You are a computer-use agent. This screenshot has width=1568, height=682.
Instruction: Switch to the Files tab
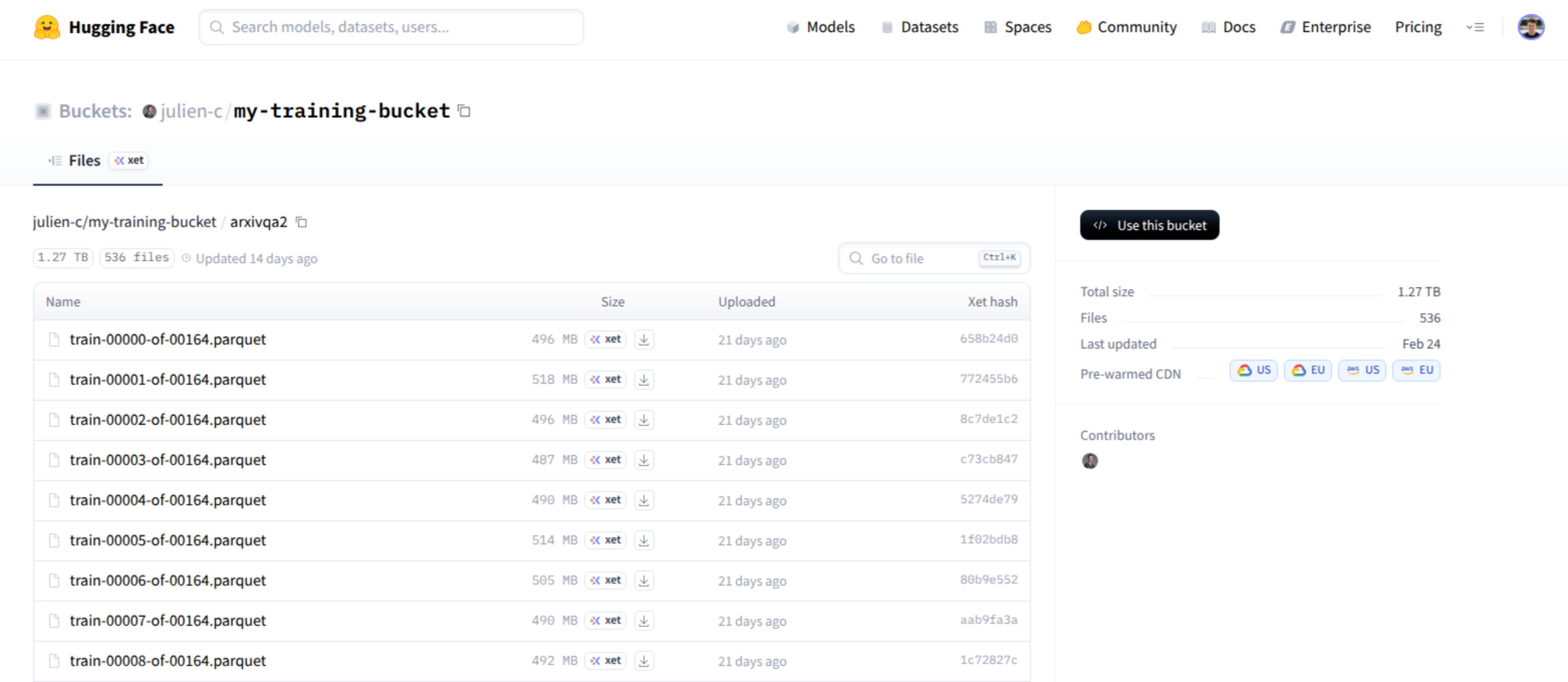coord(84,161)
